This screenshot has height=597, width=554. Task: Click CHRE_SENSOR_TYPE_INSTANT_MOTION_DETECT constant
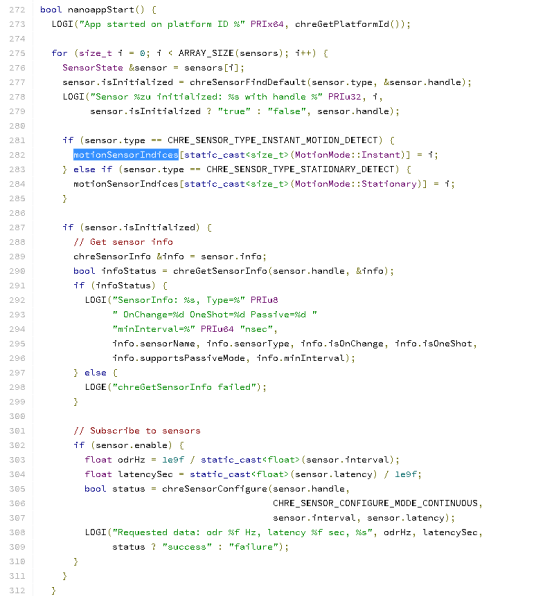coord(273,140)
